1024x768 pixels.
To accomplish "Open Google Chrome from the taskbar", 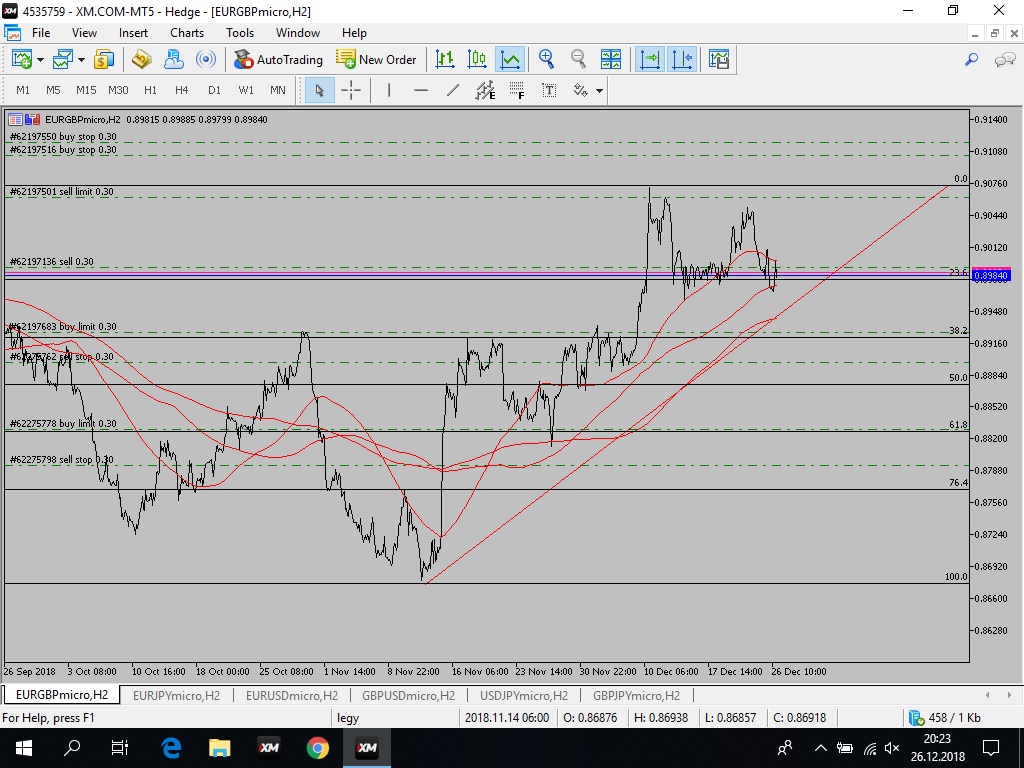I will pyautogui.click(x=318, y=748).
